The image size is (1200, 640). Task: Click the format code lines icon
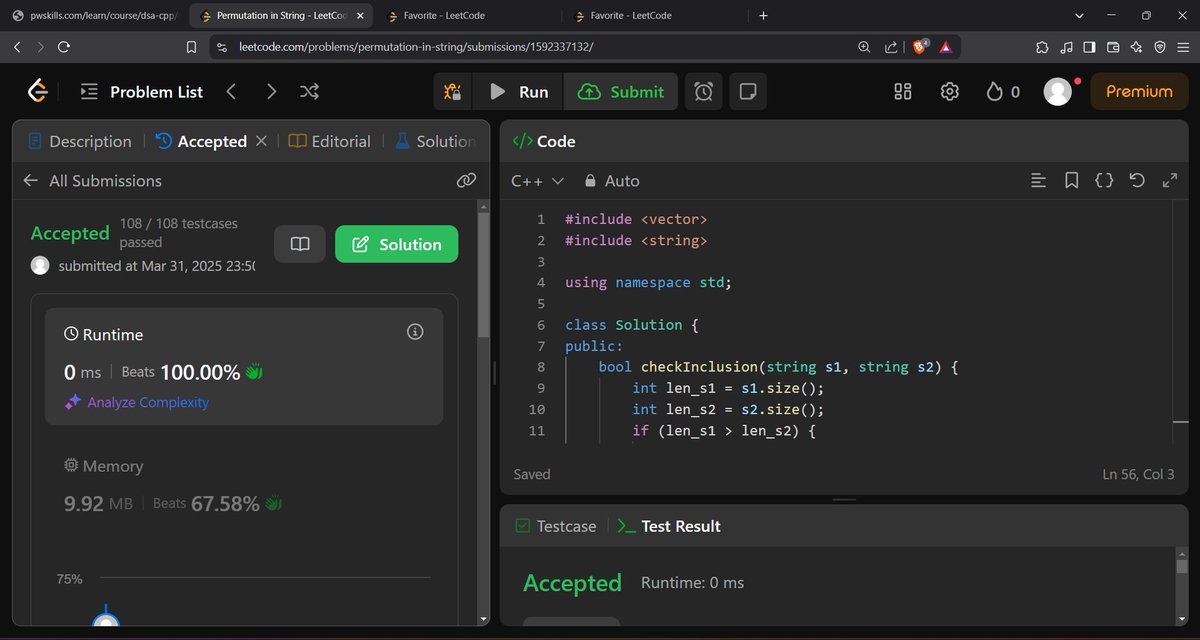tap(1038, 181)
